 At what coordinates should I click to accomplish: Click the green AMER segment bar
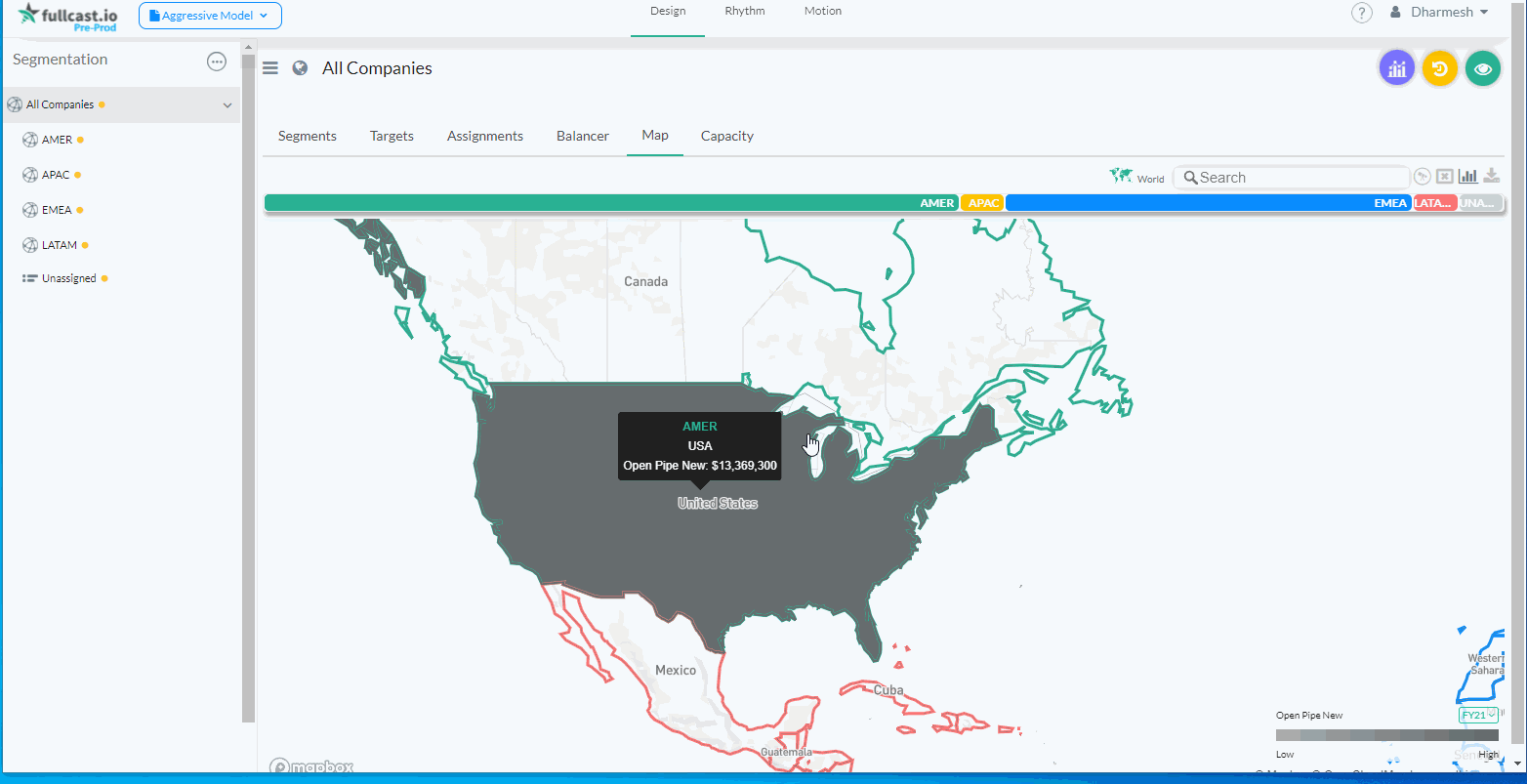point(611,203)
